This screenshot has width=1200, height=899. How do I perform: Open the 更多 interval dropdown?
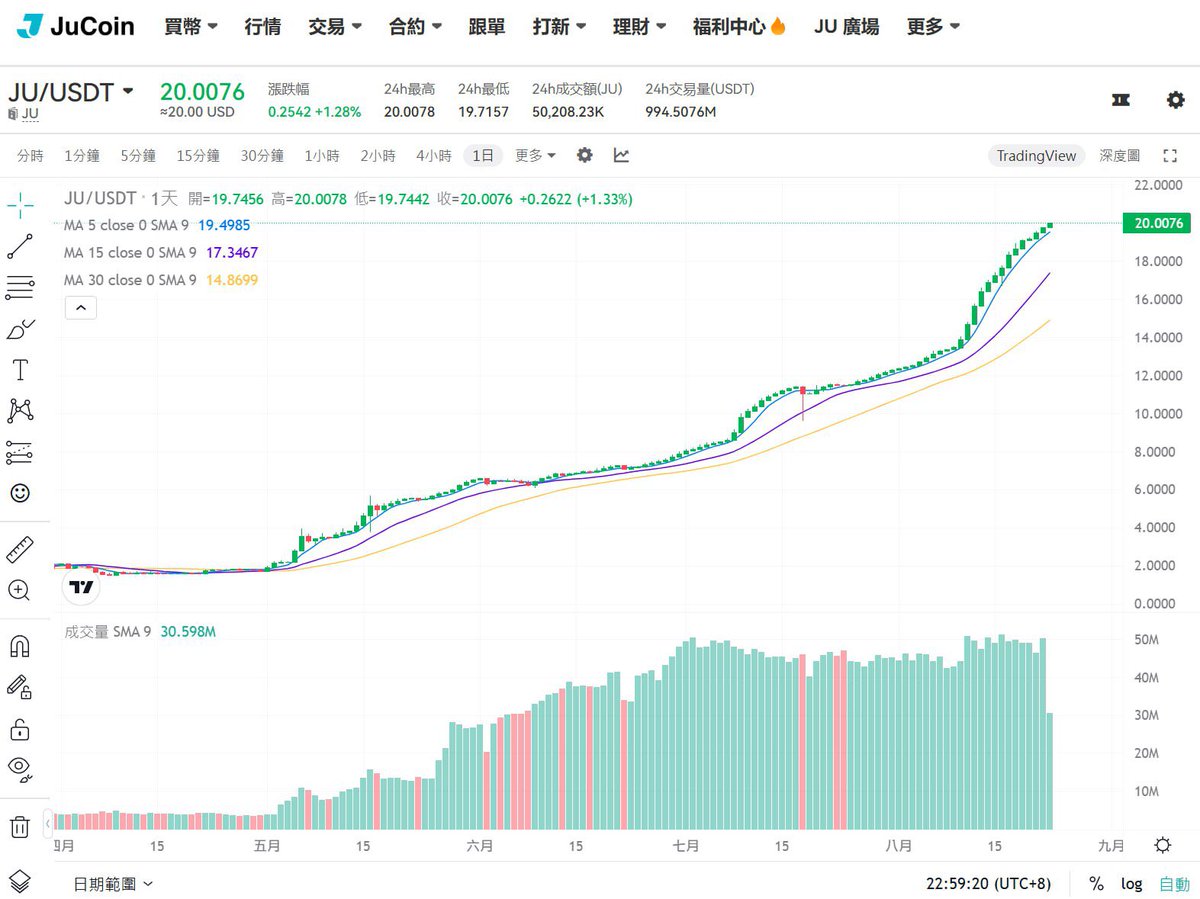(x=535, y=155)
